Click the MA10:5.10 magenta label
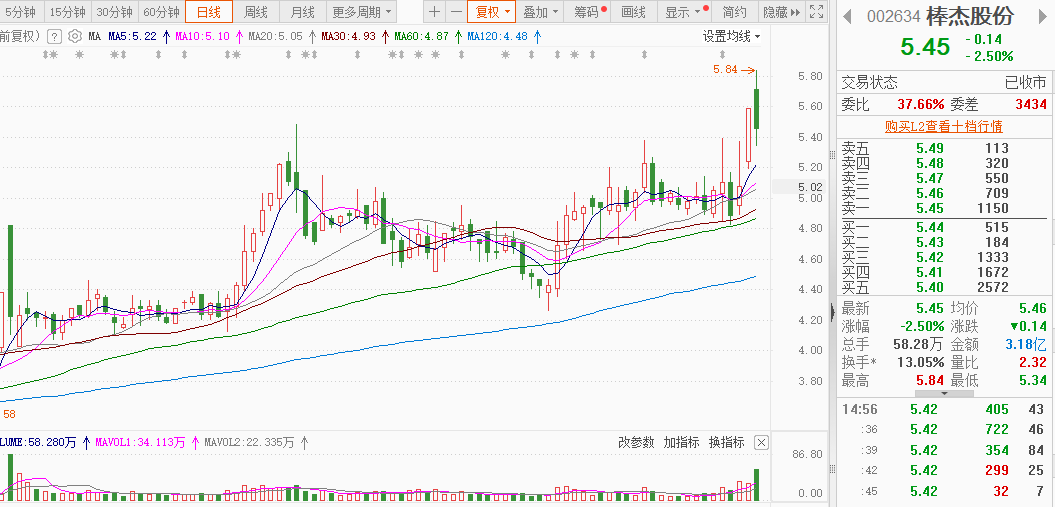 click(x=203, y=36)
